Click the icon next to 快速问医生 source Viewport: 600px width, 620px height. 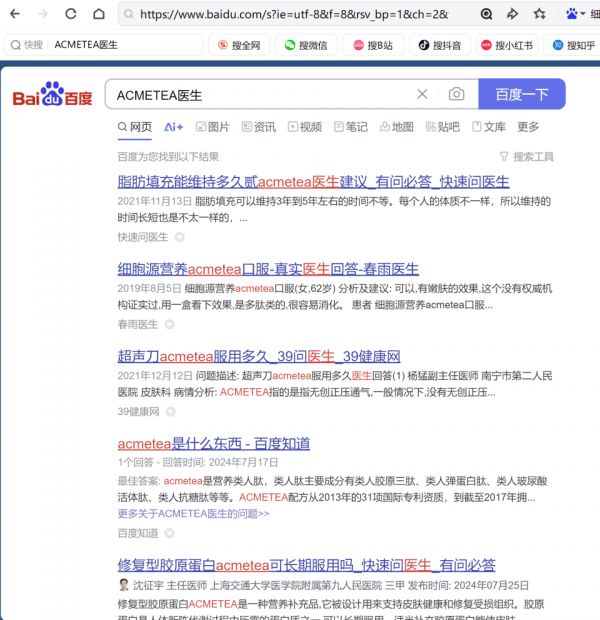pos(180,237)
